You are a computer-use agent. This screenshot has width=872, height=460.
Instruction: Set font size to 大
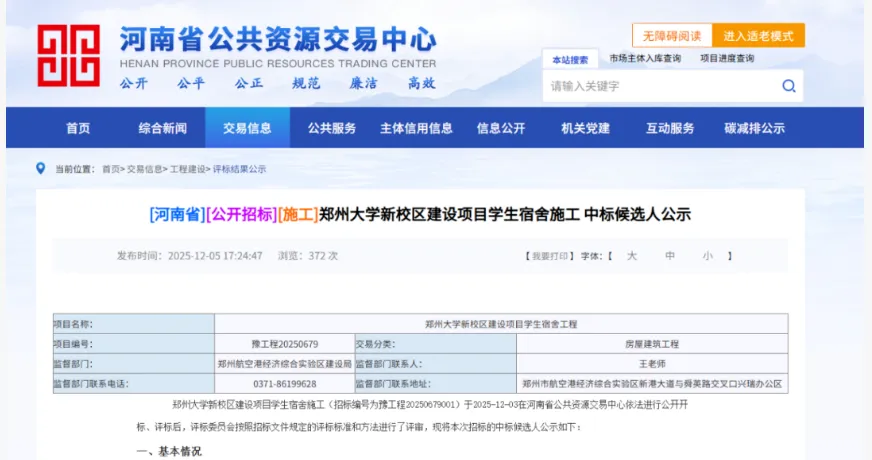click(632, 256)
